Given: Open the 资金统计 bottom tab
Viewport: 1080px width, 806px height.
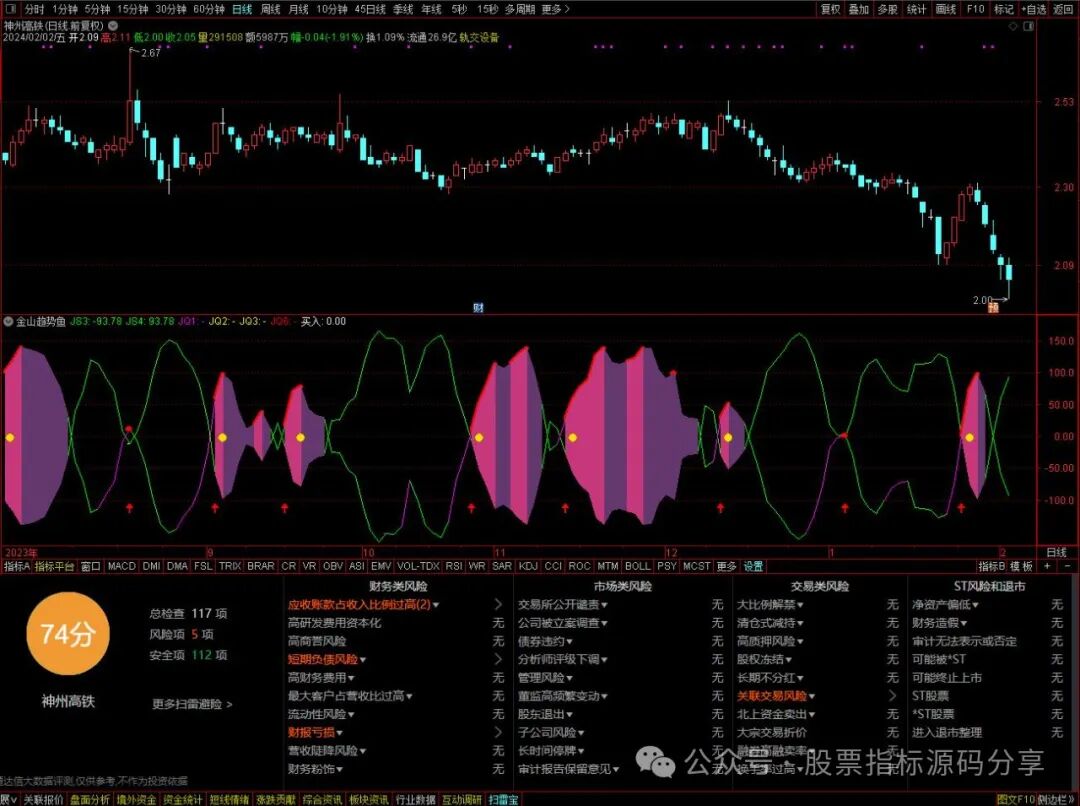Looking at the screenshot, I should click(x=183, y=799).
